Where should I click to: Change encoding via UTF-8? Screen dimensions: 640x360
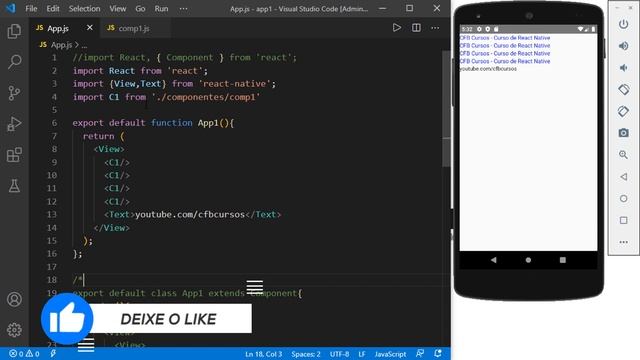pyautogui.click(x=339, y=354)
